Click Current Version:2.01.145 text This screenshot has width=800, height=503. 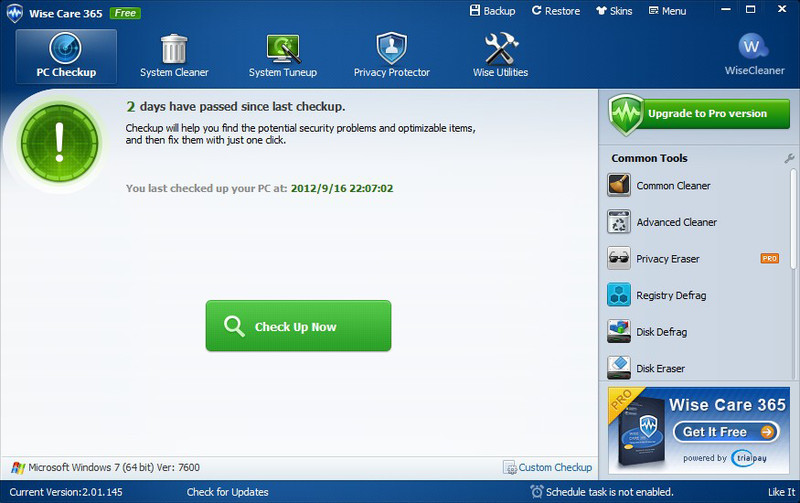pyautogui.click(x=66, y=492)
